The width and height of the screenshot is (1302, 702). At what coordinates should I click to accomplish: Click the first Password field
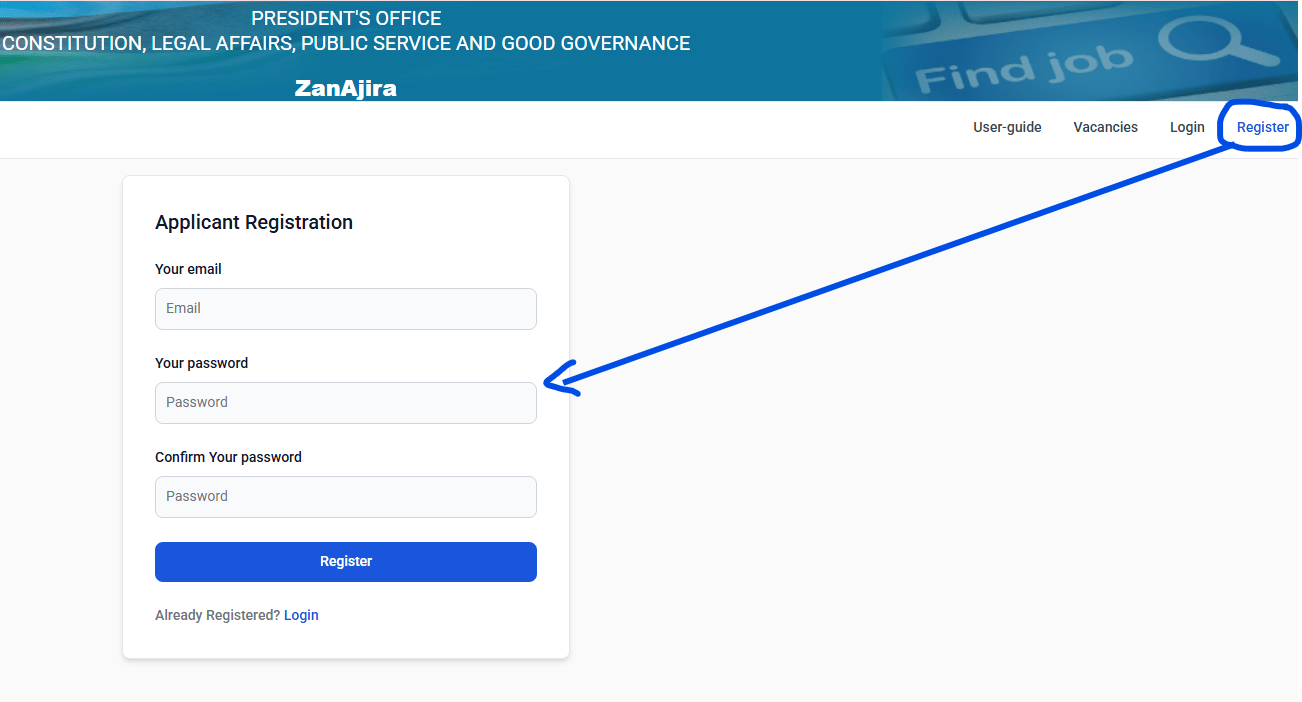point(345,403)
